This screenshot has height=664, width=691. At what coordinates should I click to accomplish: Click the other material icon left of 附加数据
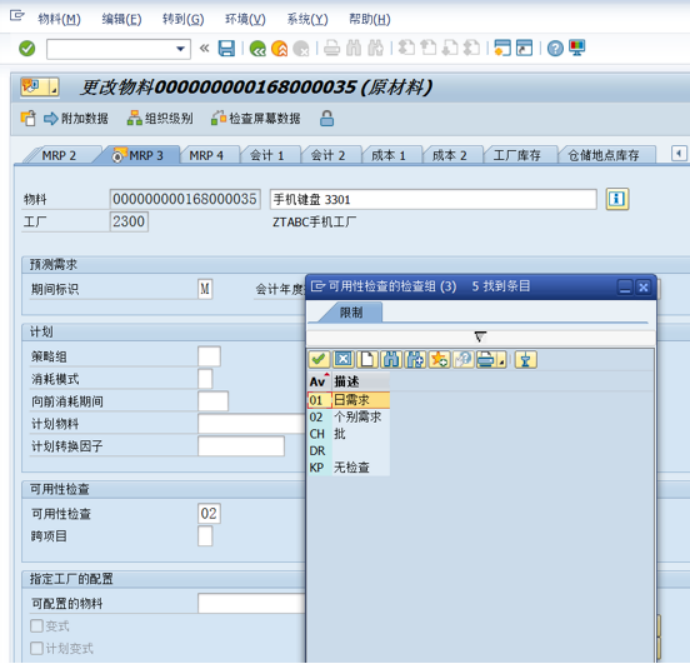(x=28, y=119)
